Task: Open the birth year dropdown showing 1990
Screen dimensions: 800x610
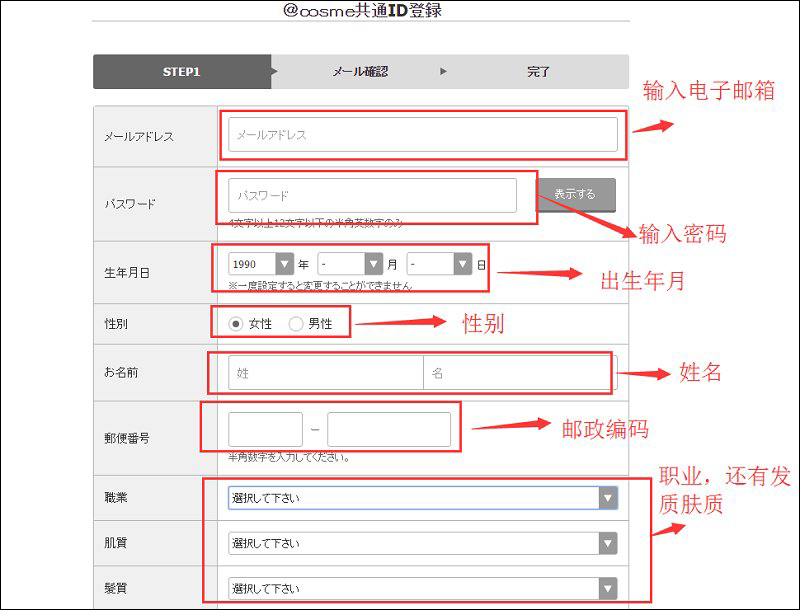Action: tap(260, 264)
